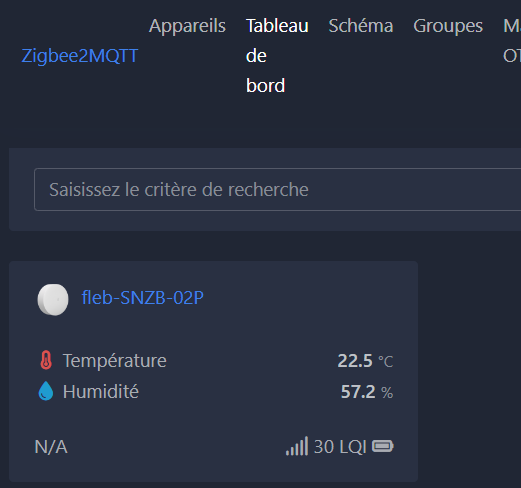Click the Humidité label text
The width and height of the screenshot is (521, 488).
coord(101,391)
